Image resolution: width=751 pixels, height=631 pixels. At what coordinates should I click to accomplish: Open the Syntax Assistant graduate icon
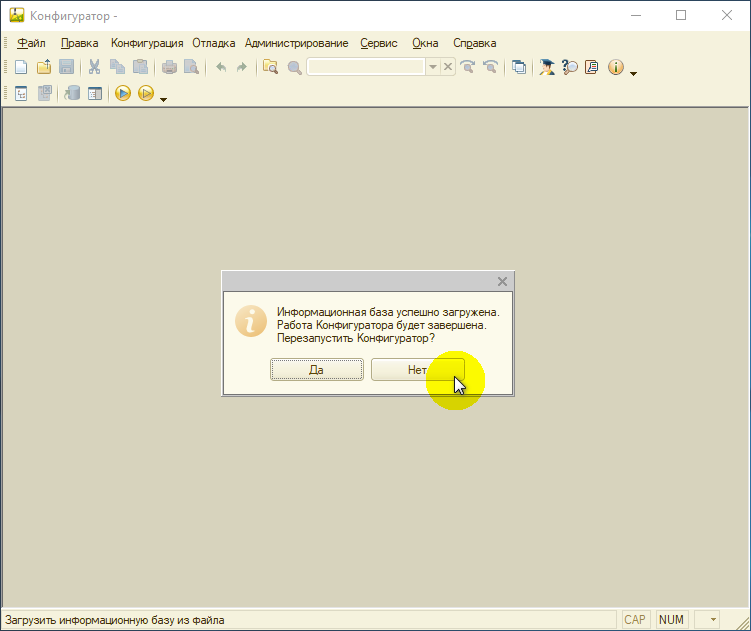546,67
